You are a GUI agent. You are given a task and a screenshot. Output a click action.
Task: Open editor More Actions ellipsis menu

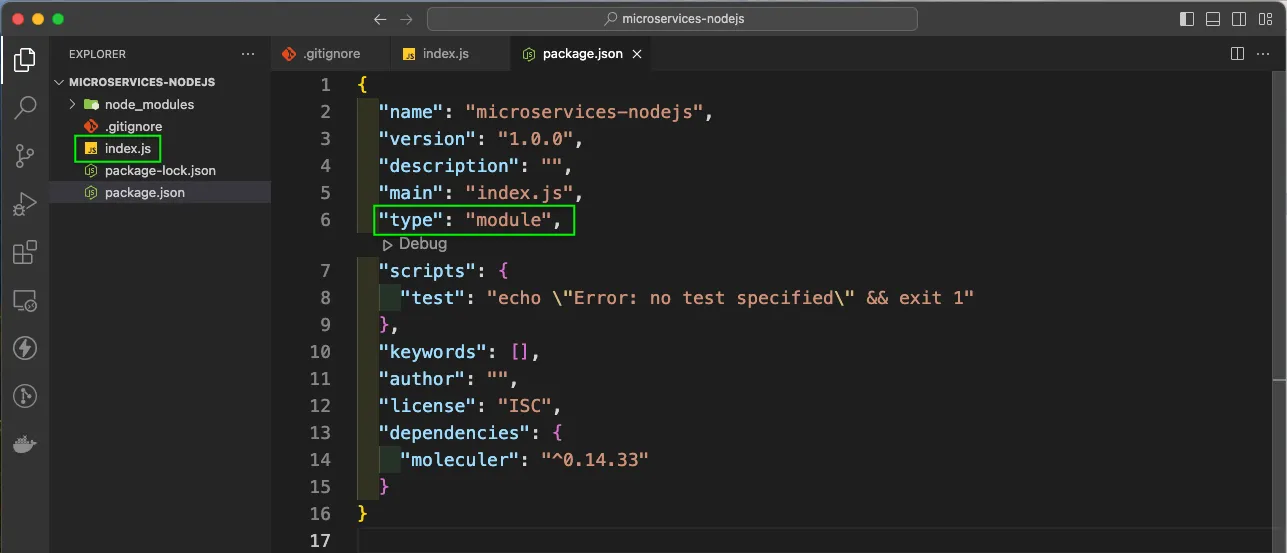[1265, 53]
